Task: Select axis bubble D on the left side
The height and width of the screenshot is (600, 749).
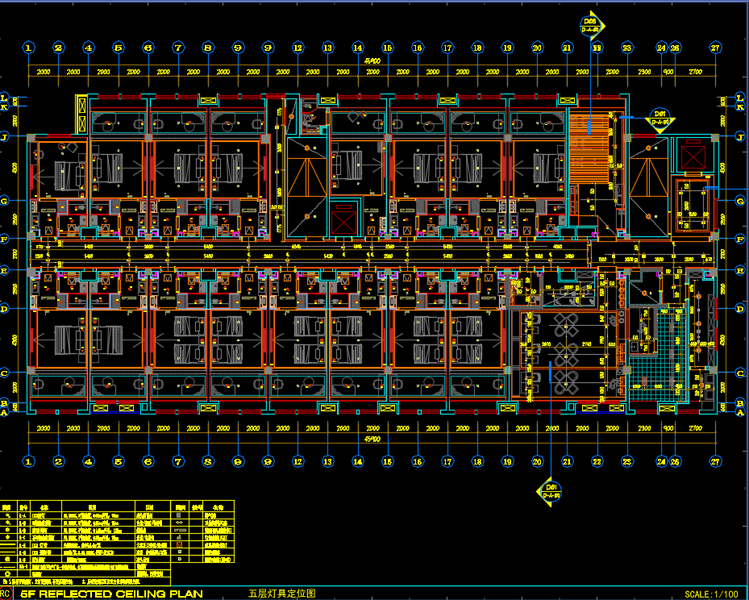Action: point(5,309)
